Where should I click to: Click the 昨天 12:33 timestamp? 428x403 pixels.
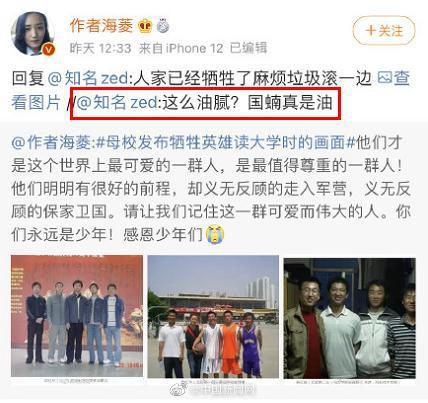click(x=100, y=49)
